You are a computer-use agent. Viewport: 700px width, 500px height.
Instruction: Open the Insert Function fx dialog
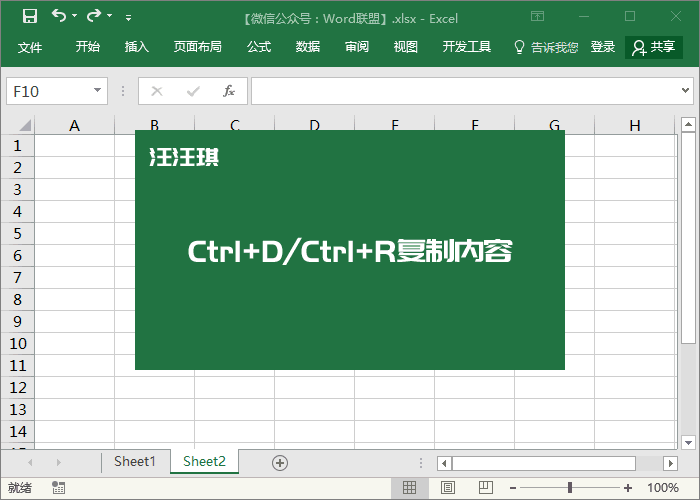229,91
